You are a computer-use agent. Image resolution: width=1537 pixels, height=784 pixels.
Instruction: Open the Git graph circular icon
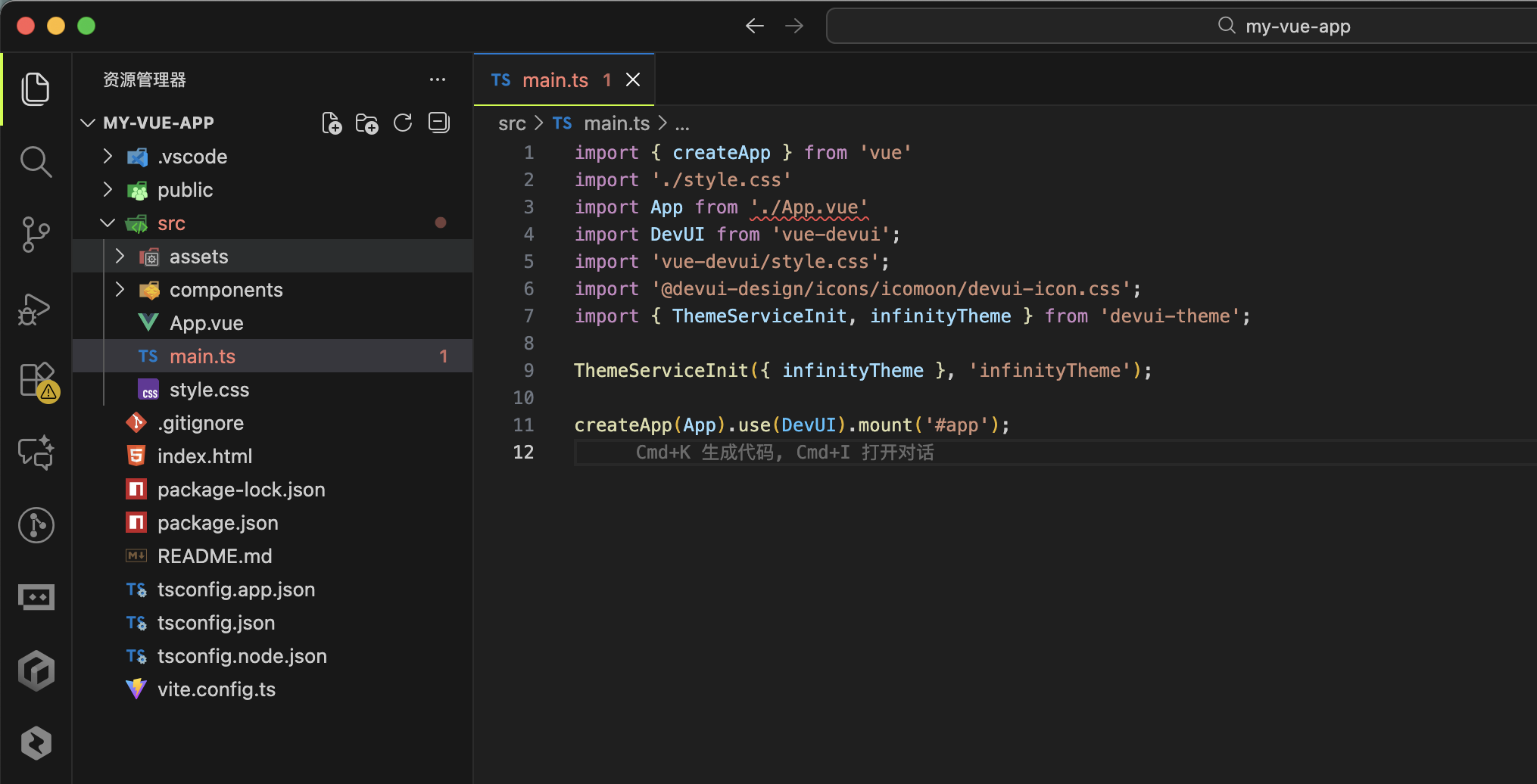tap(36, 525)
